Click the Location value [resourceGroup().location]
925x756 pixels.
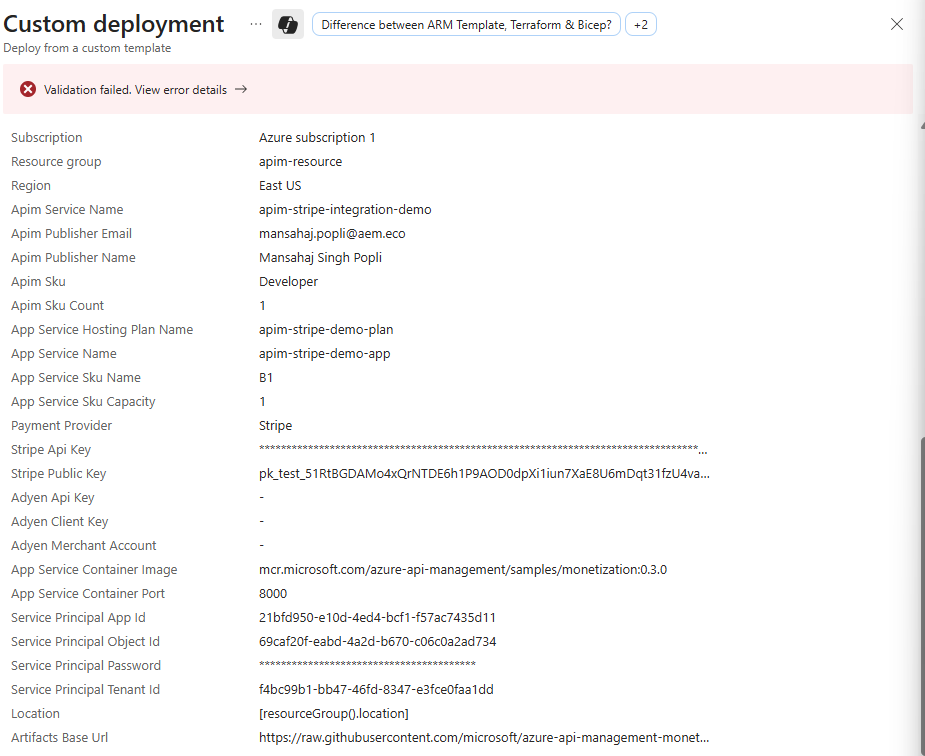334,714
